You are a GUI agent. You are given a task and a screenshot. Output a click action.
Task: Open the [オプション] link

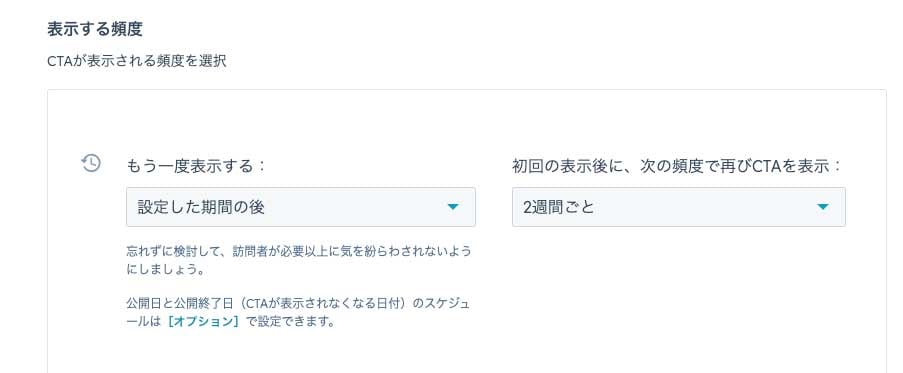click(x=203, y=322)
